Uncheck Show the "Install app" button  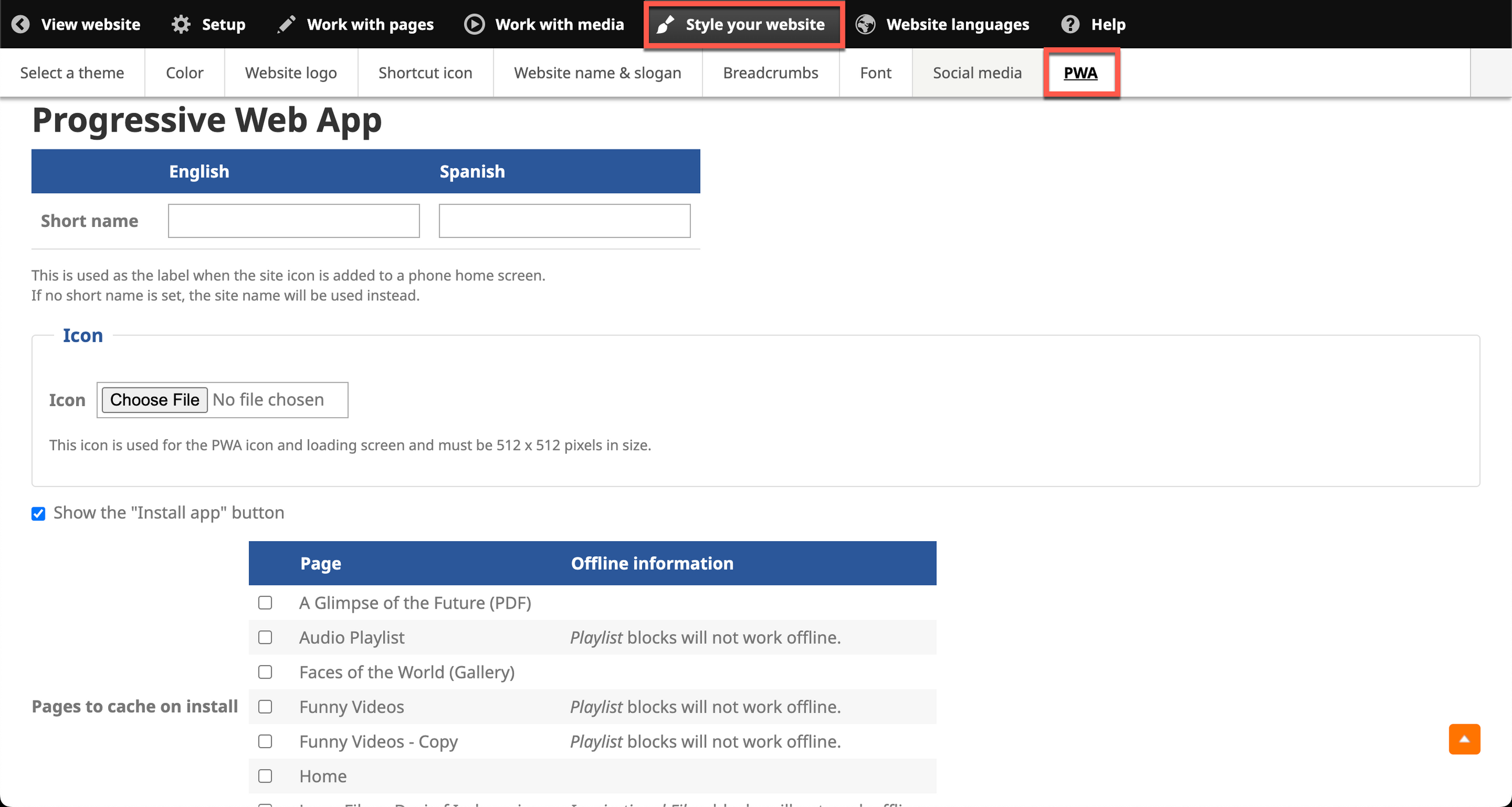click(38, 514)
